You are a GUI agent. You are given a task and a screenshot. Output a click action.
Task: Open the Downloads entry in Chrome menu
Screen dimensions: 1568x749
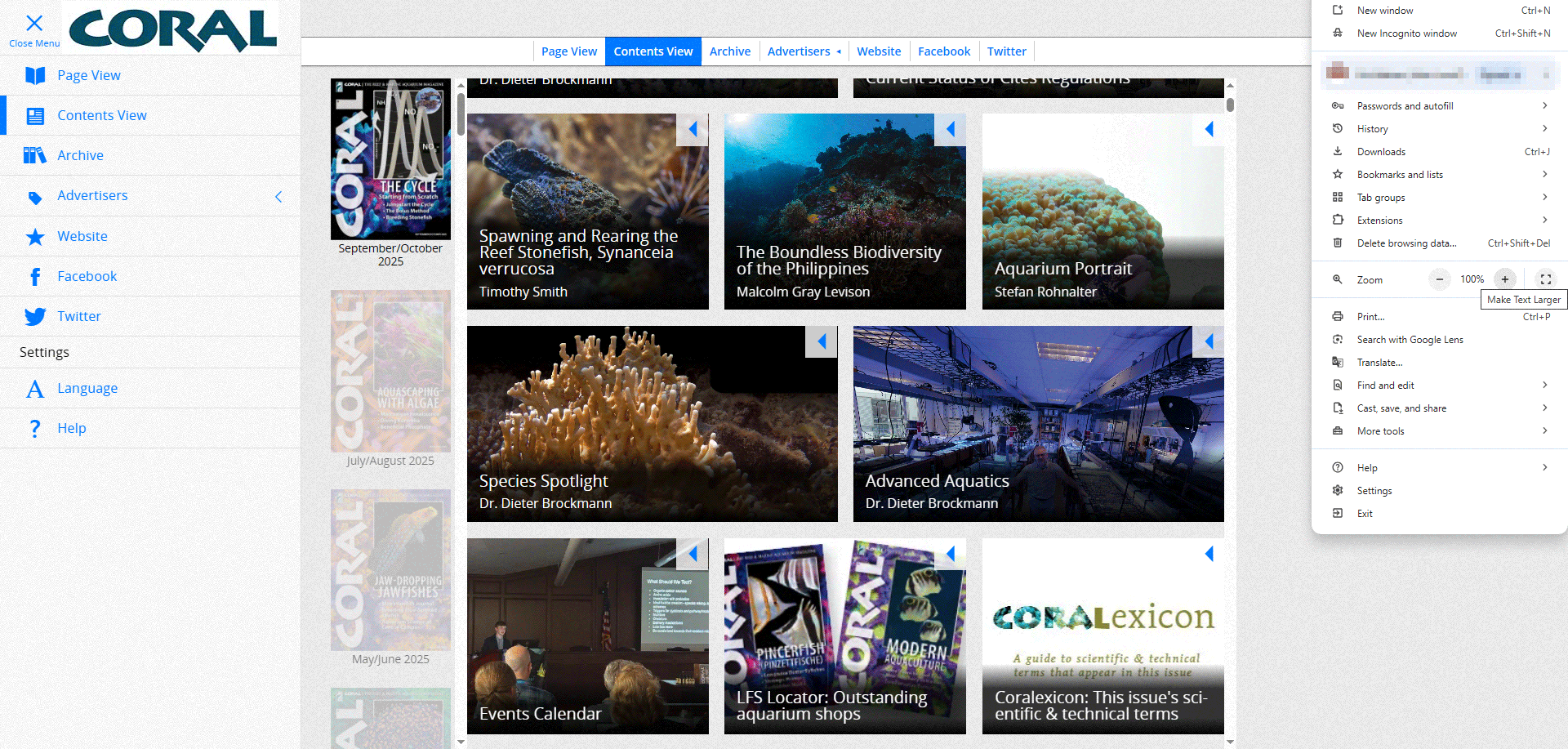tap(1381, 152)
